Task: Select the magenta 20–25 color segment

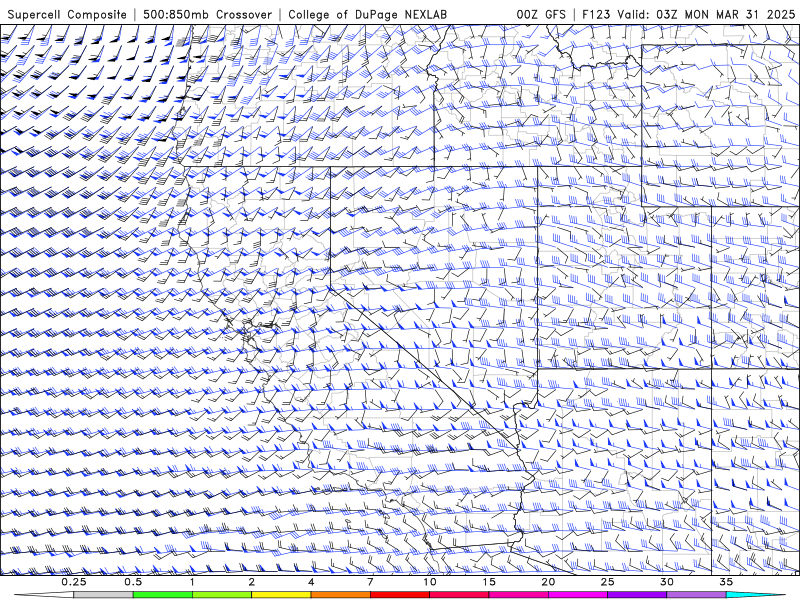Action: [578, 595]
